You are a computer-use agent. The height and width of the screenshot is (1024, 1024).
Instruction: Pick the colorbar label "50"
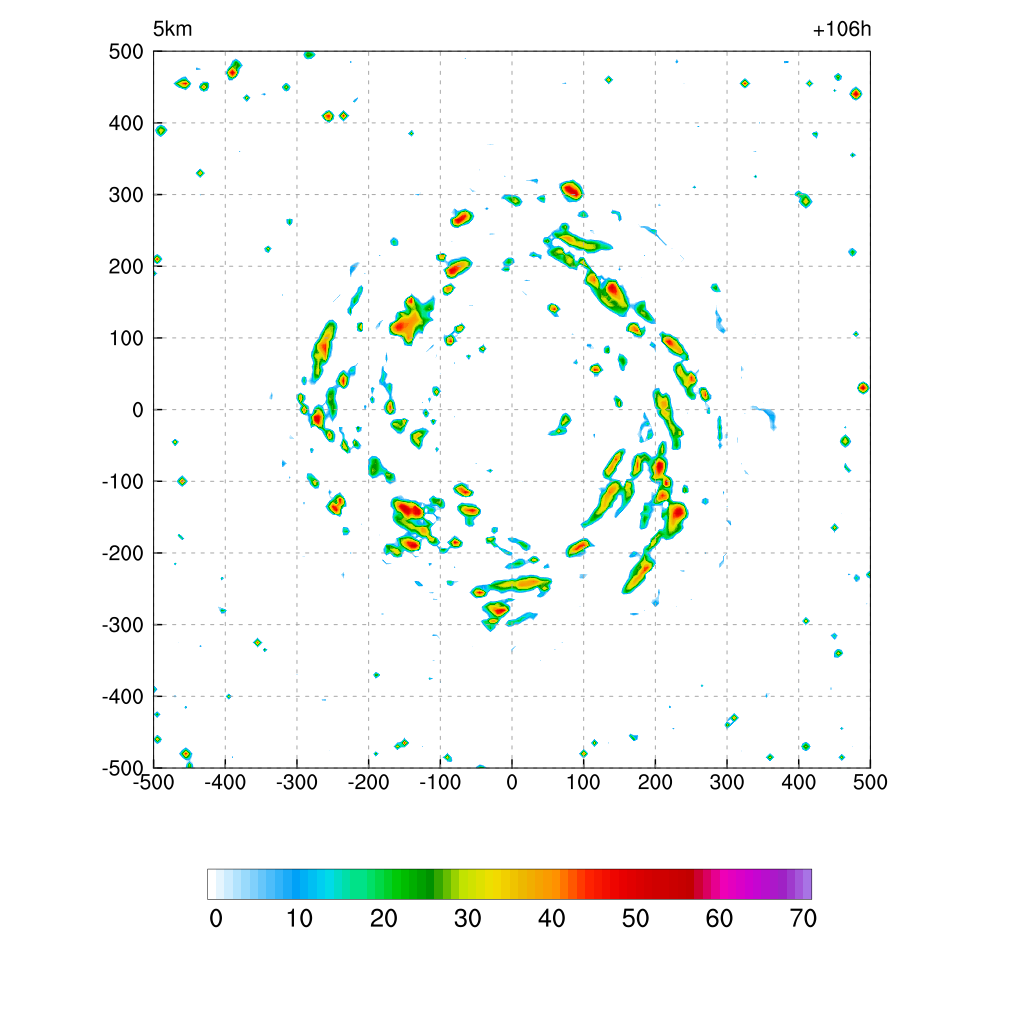point(635,919)
